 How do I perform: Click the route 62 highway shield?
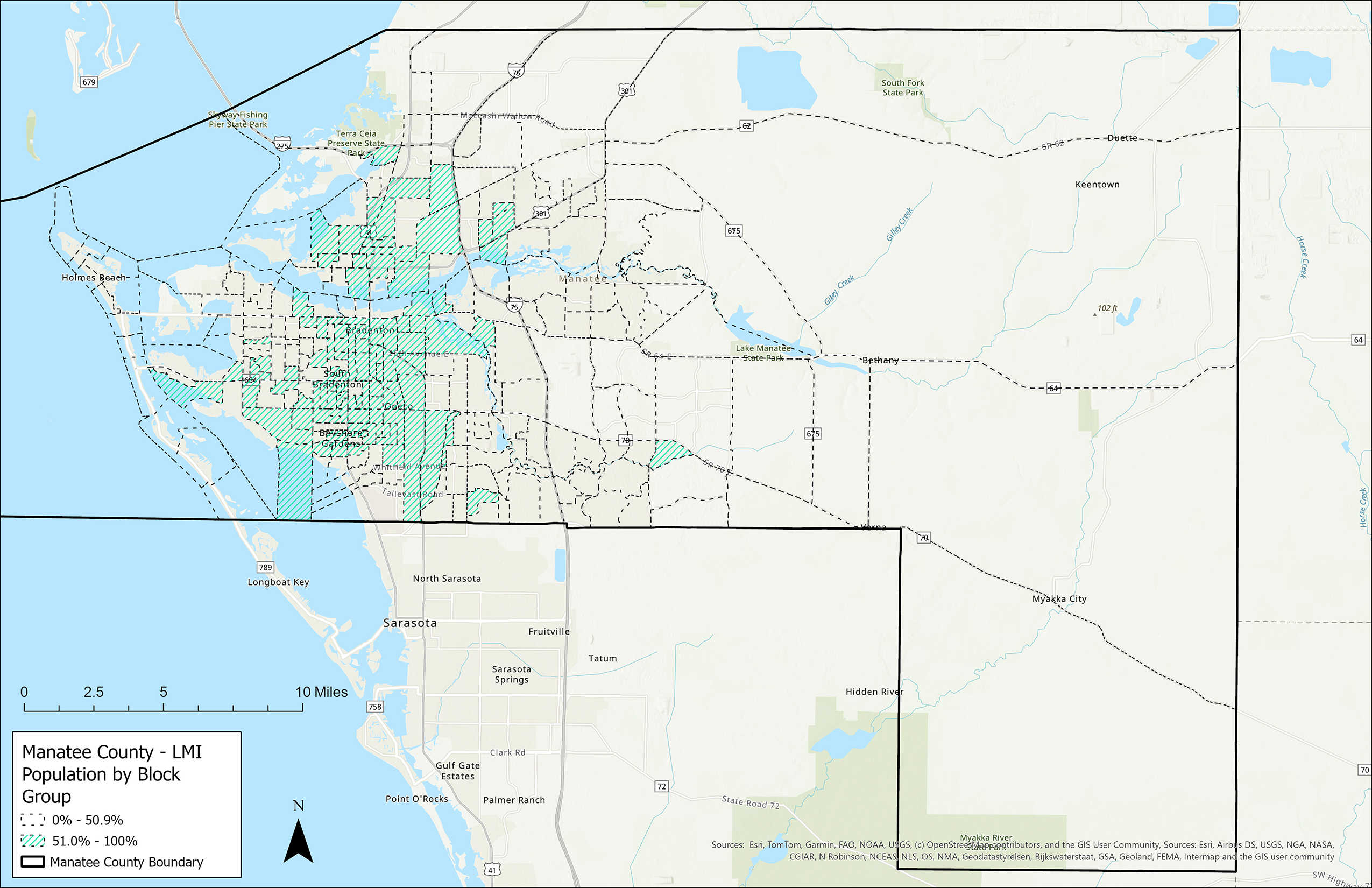tap(746, 126)
